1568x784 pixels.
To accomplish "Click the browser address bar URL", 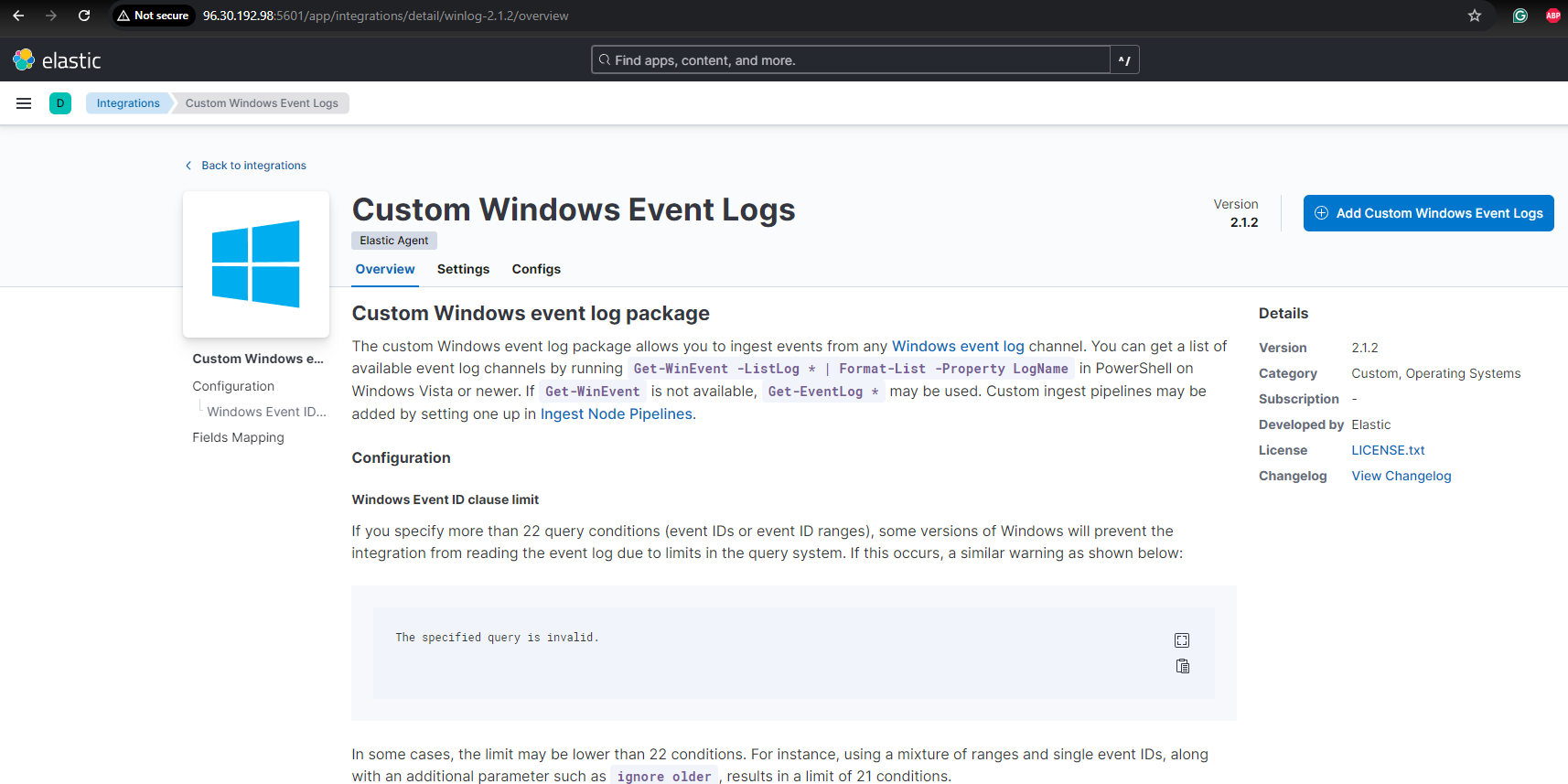I will 385,16.
